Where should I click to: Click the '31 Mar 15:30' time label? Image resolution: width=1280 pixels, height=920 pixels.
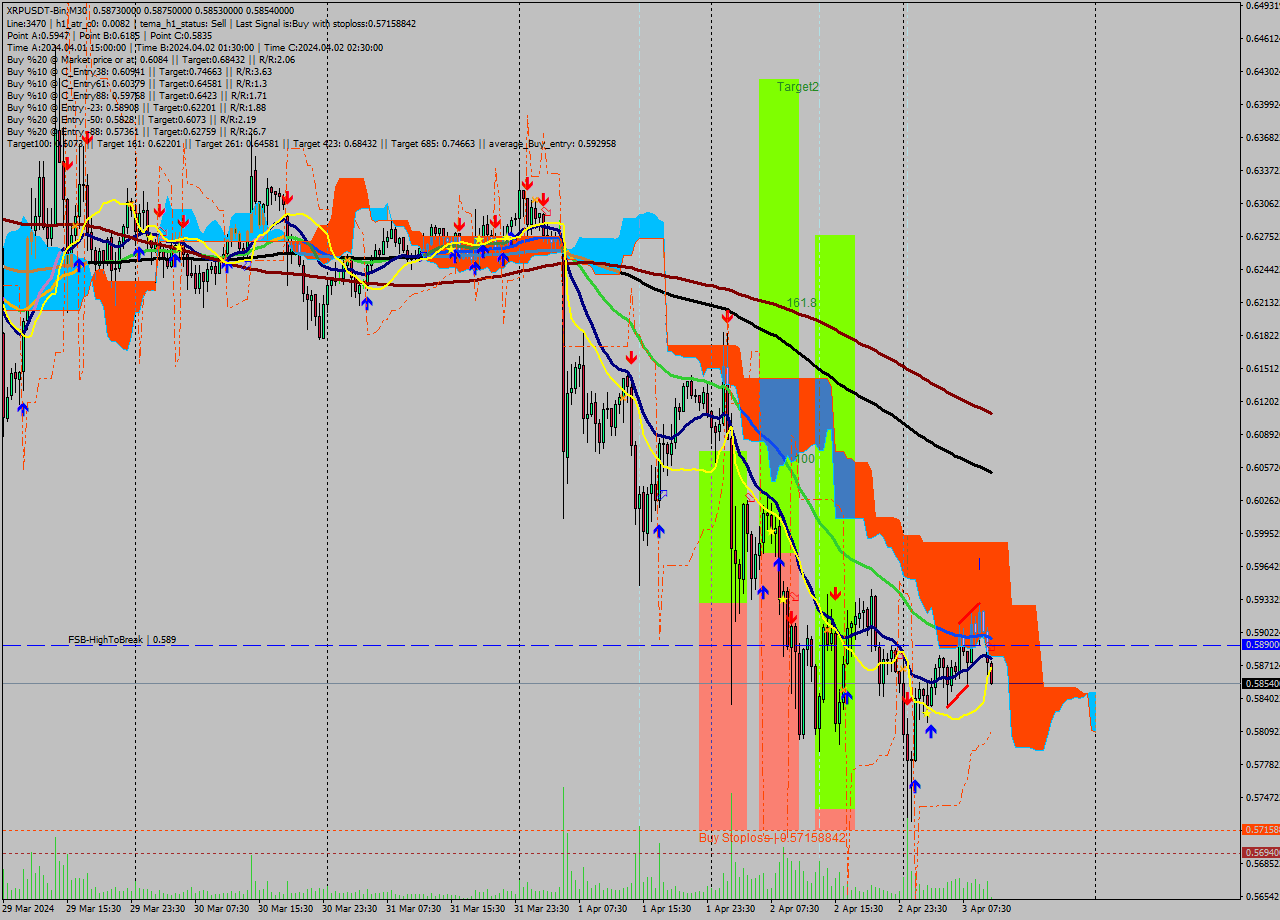click(x=478, y=909)
